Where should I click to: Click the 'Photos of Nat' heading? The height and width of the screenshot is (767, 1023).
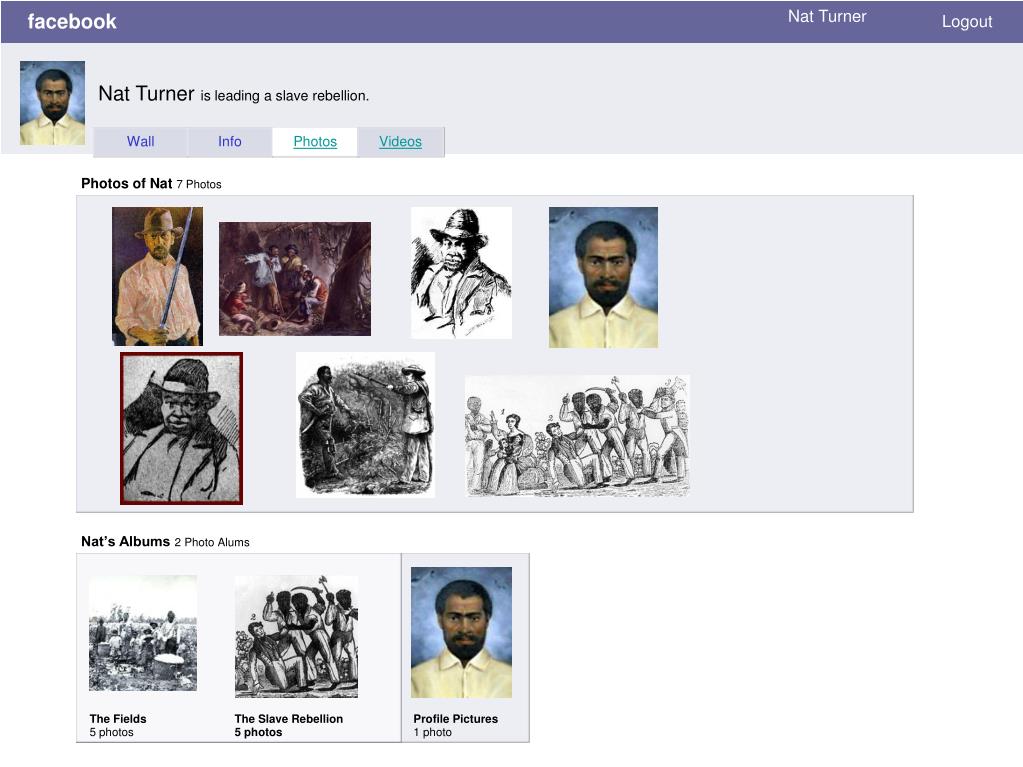127,184
